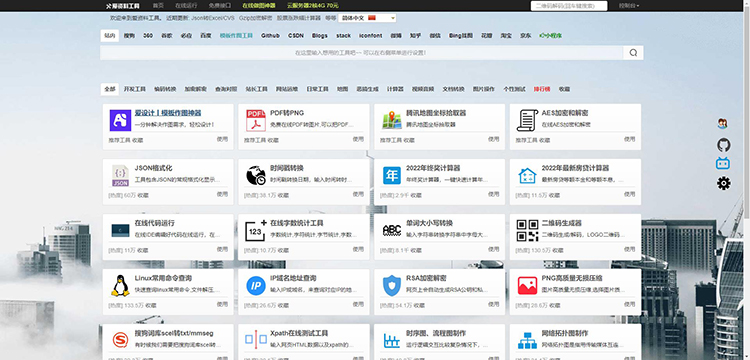Open the Tencent map coordinate picker icon
The height and width of the screenshot is (360, 750).
point(392,120)
